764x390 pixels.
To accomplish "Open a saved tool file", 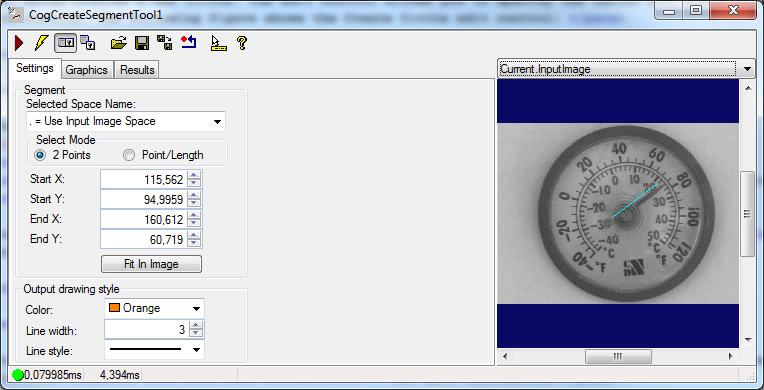I will pyautogui.click(x=118, y=43).
